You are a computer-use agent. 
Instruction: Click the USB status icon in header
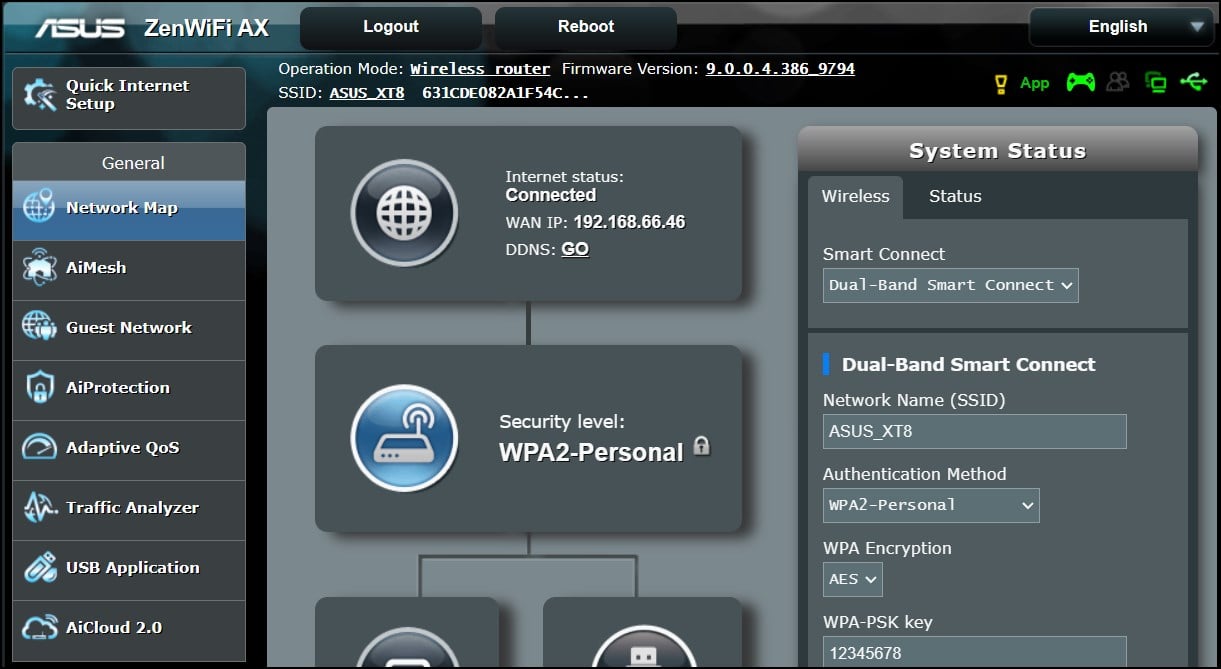pos(1193,83)
